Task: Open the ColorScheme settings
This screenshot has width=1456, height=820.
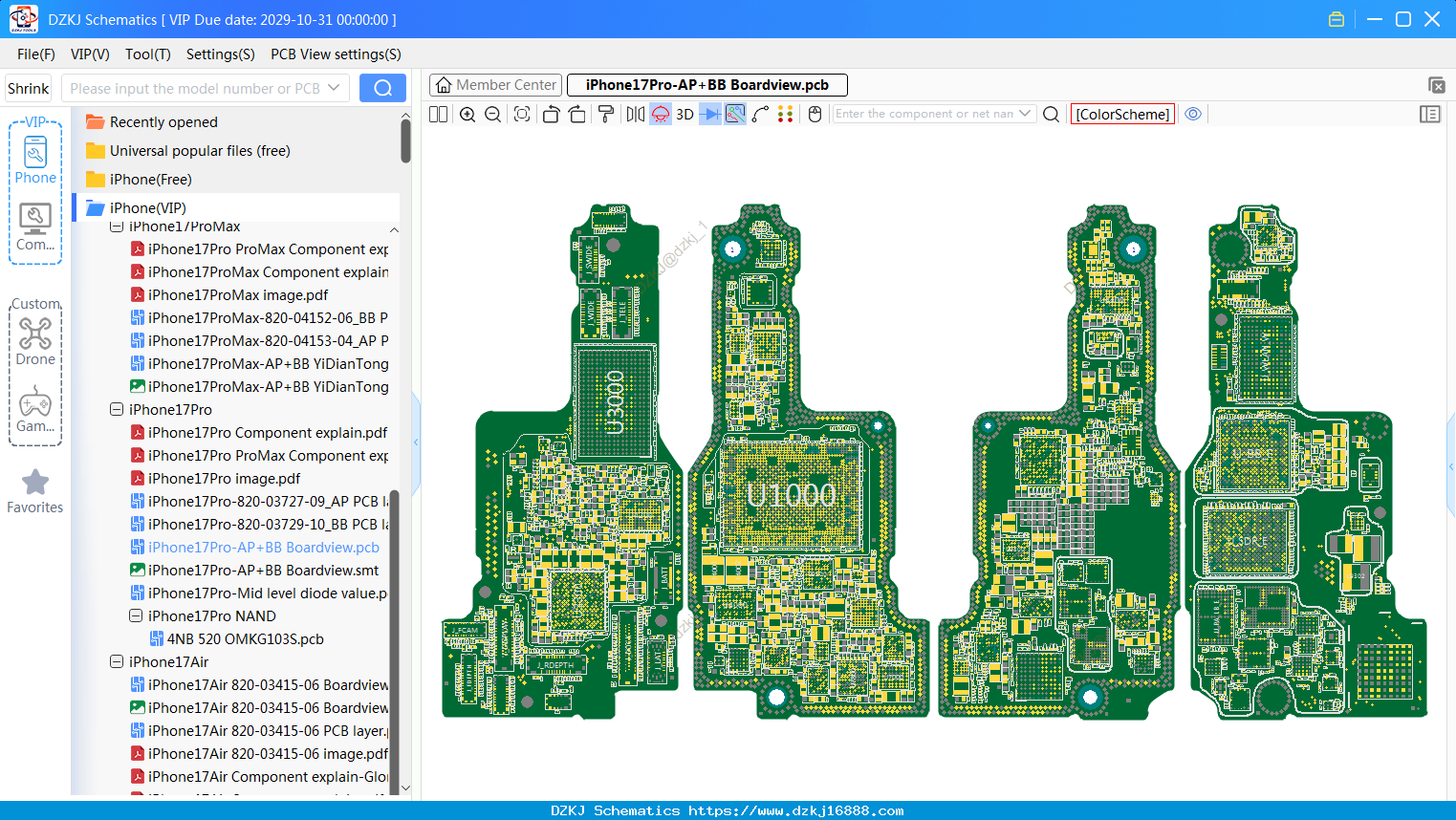Action: [1122, 114]
